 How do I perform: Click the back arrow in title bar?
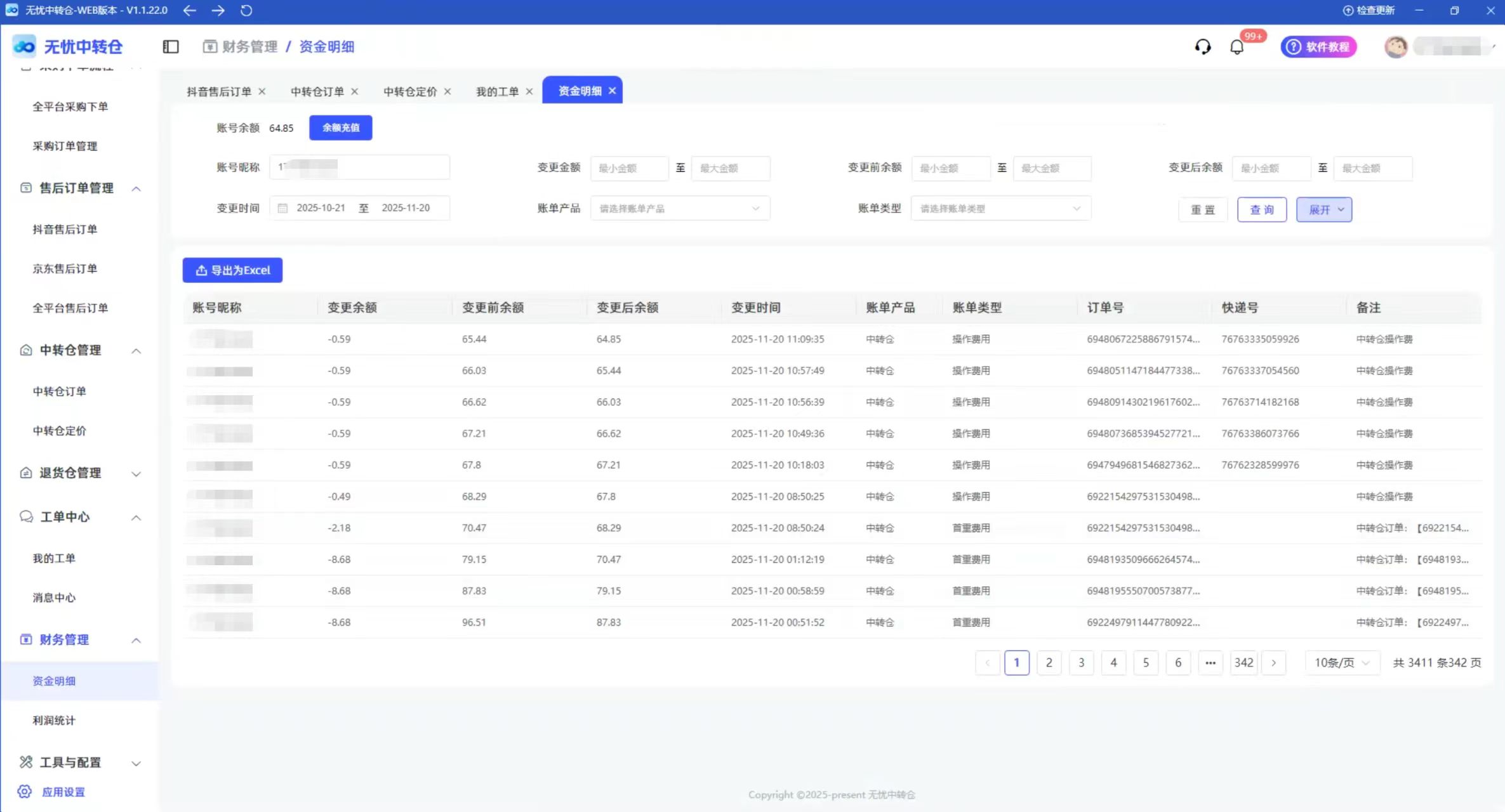pyautogui.click(x=189, y=10)
